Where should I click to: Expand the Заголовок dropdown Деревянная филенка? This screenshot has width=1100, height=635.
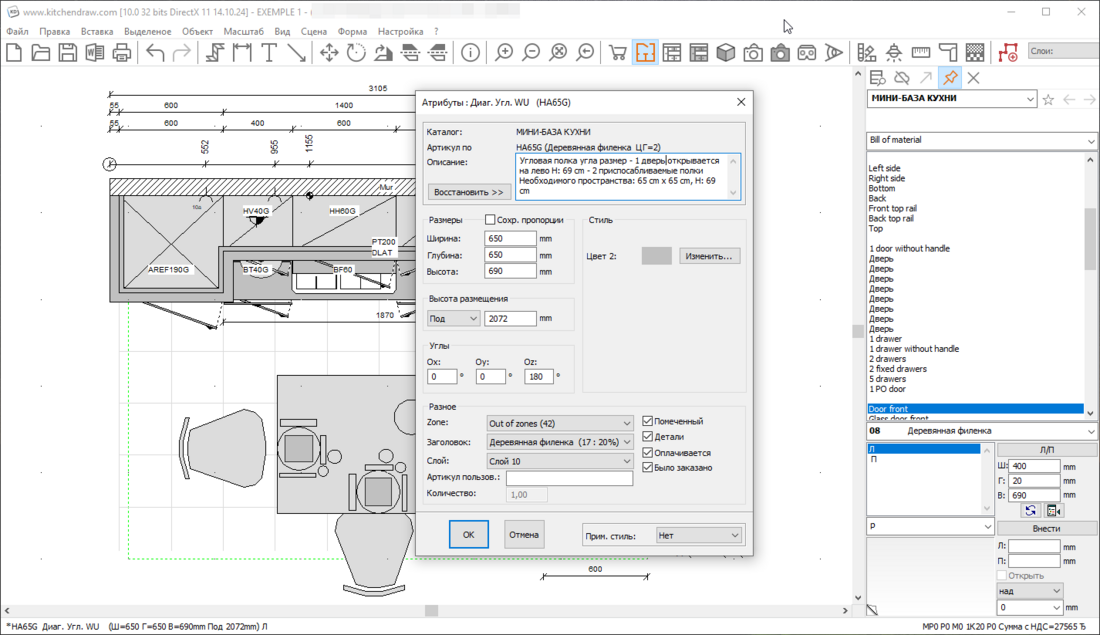559,442
